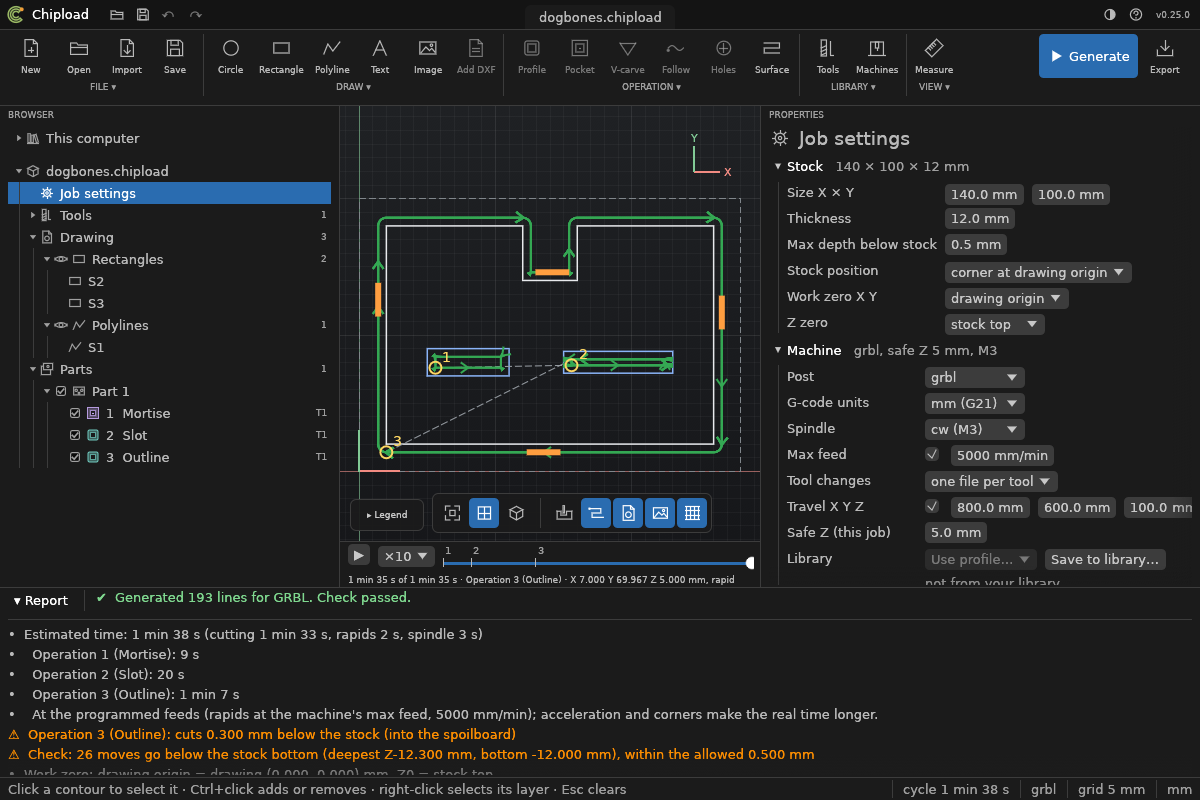Viewport: 1200px width, 800px height.
Task: Expand the This computer tree node
Action: point(19,138)
